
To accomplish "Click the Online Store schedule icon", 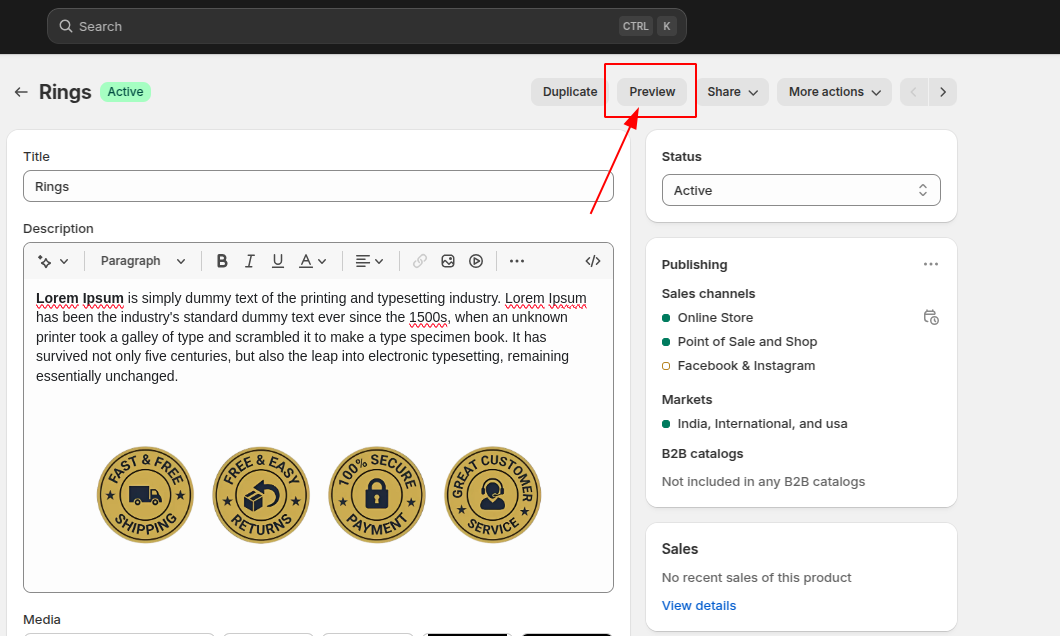I will [931, 317].
